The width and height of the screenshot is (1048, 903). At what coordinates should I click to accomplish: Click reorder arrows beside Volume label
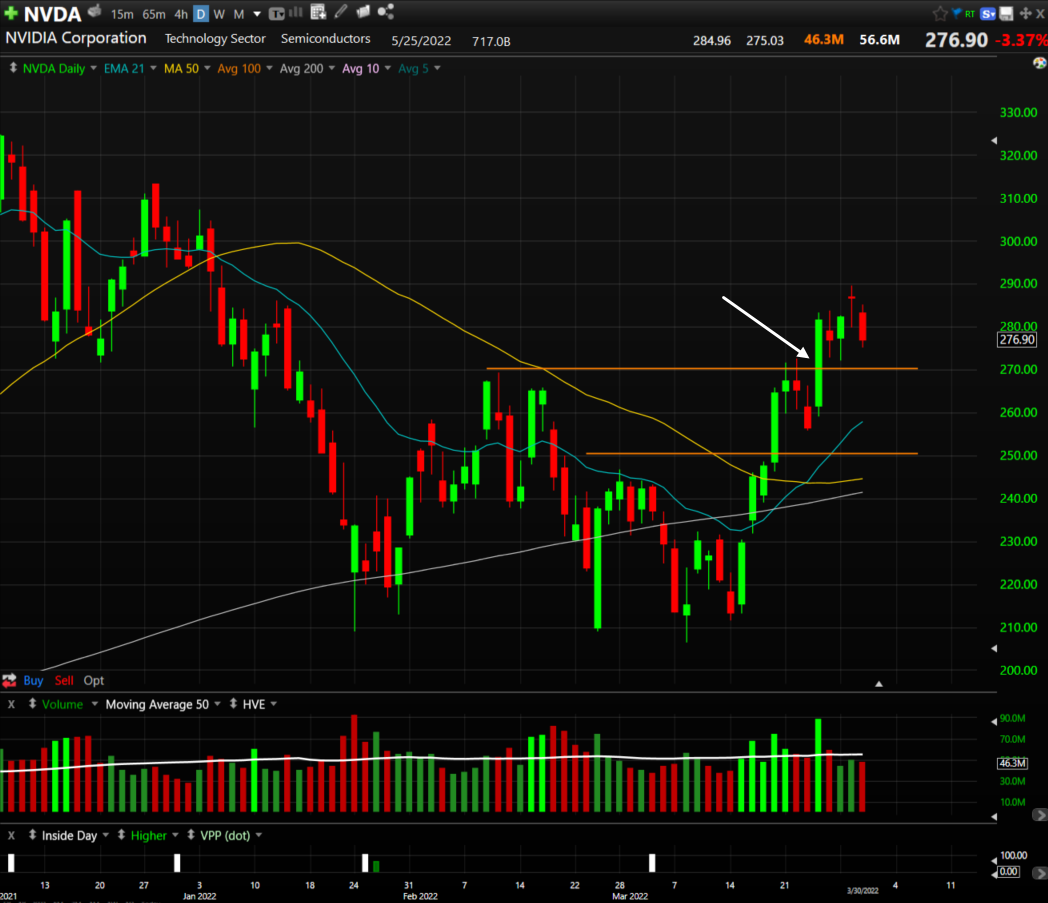[x=32, y=704]
